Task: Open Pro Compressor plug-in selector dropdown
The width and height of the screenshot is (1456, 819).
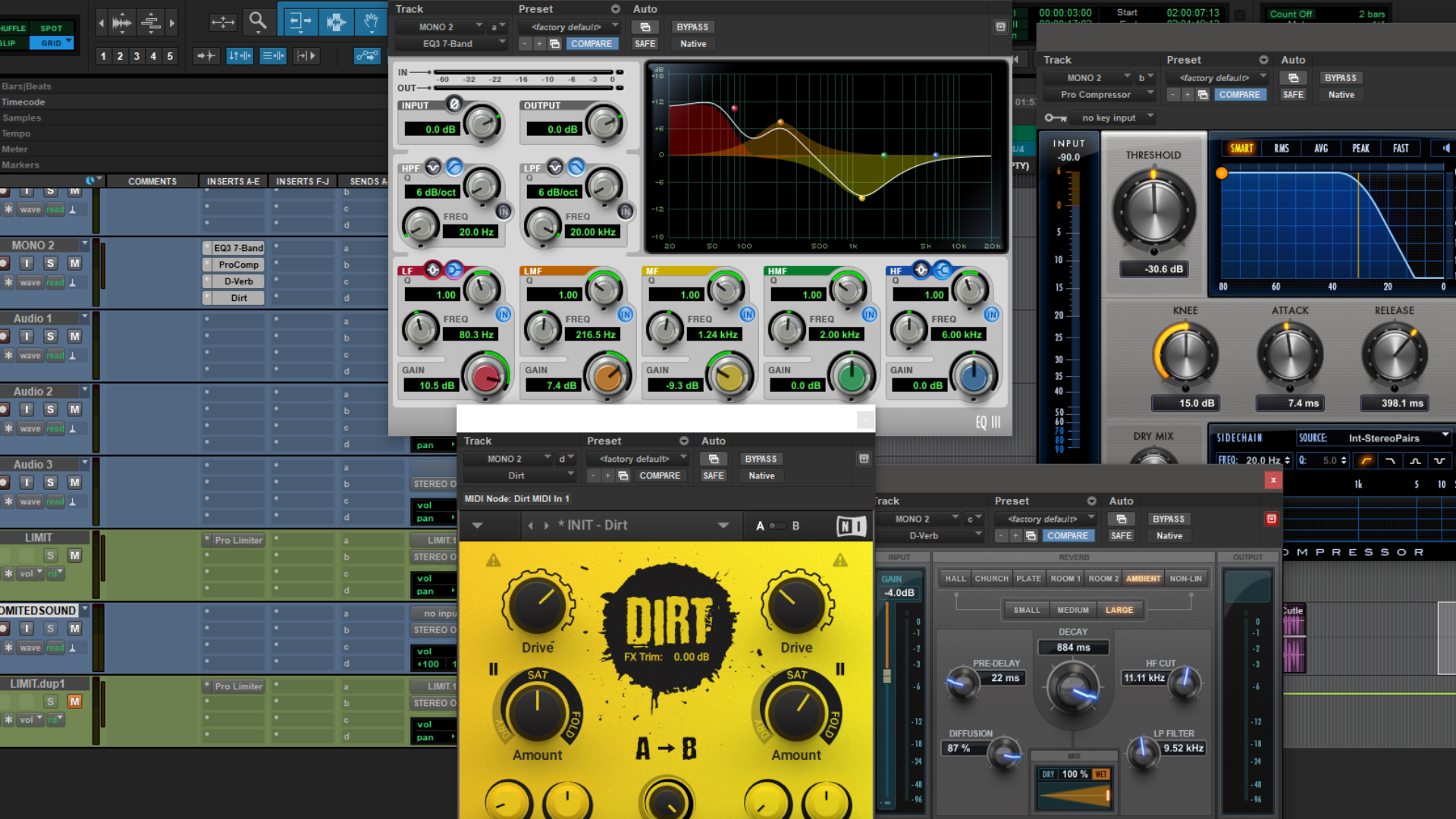Action: (1099, 95)
